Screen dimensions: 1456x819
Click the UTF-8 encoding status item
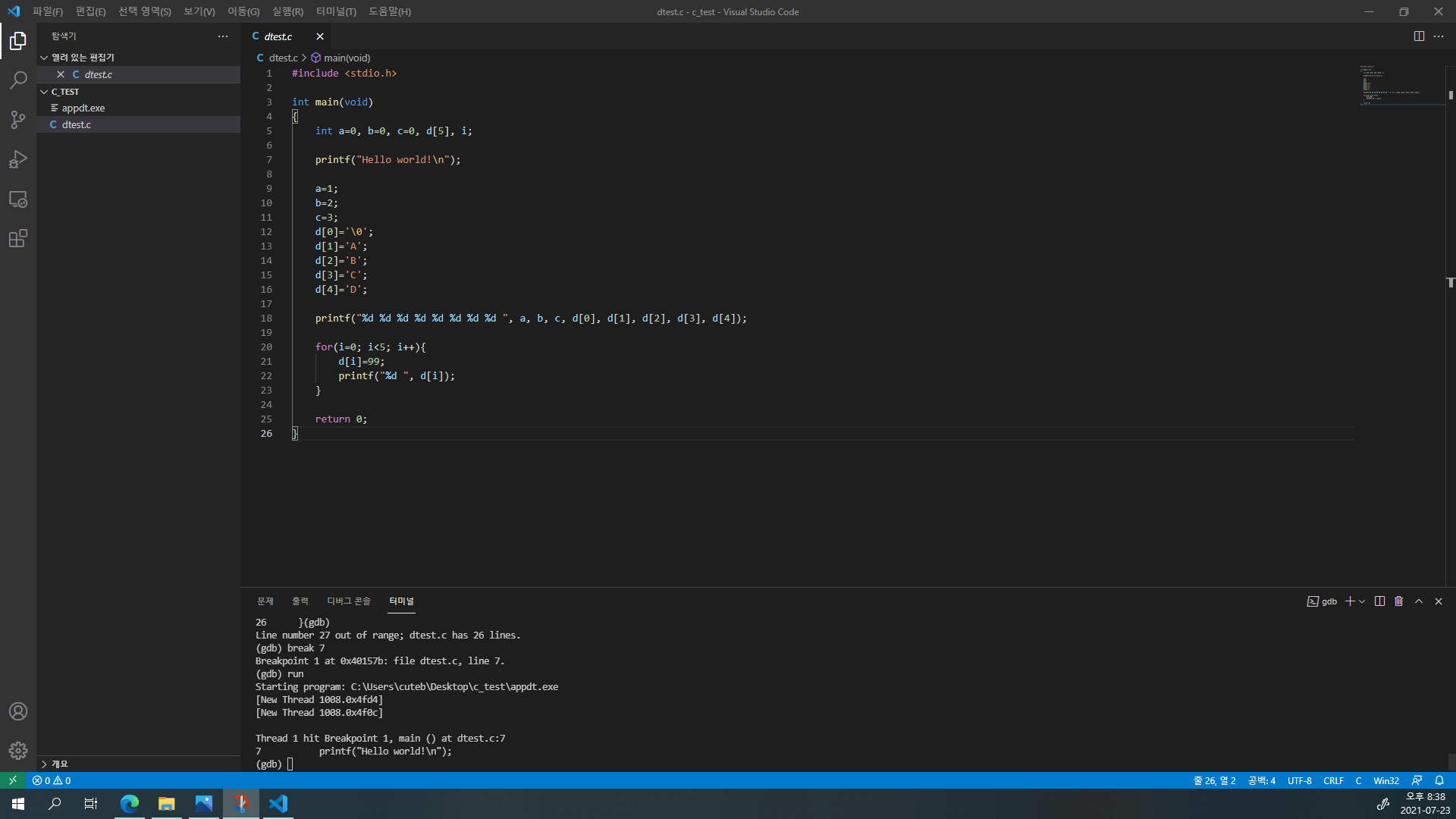pyautogui.click(x=1299, y=780)
